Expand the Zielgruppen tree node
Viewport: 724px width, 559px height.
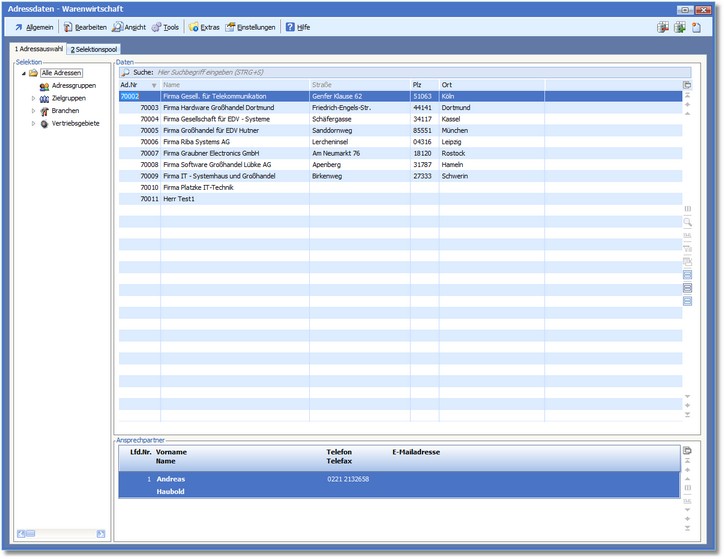(x=33, y=99)
